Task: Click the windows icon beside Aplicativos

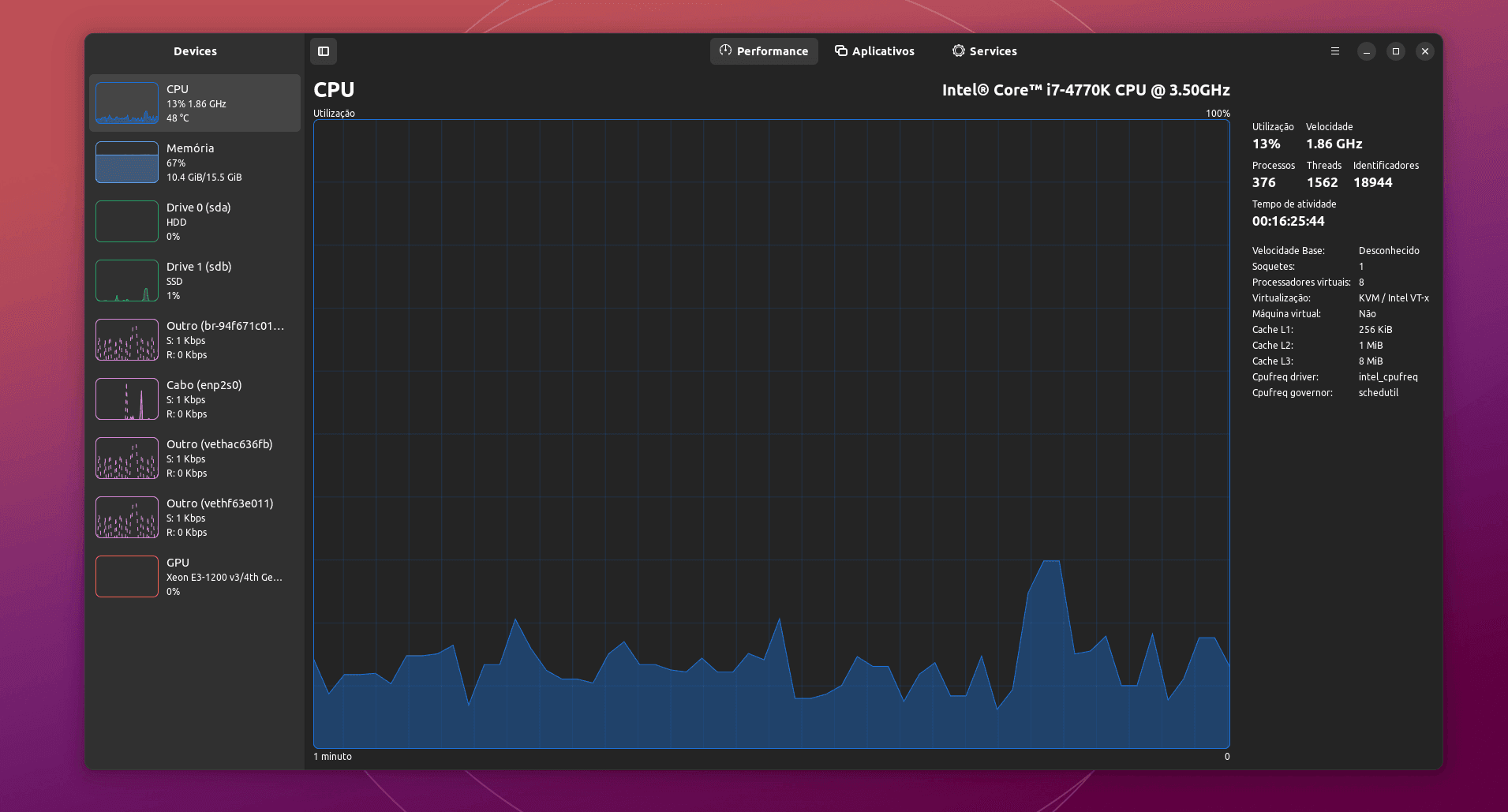Action: 841,51
